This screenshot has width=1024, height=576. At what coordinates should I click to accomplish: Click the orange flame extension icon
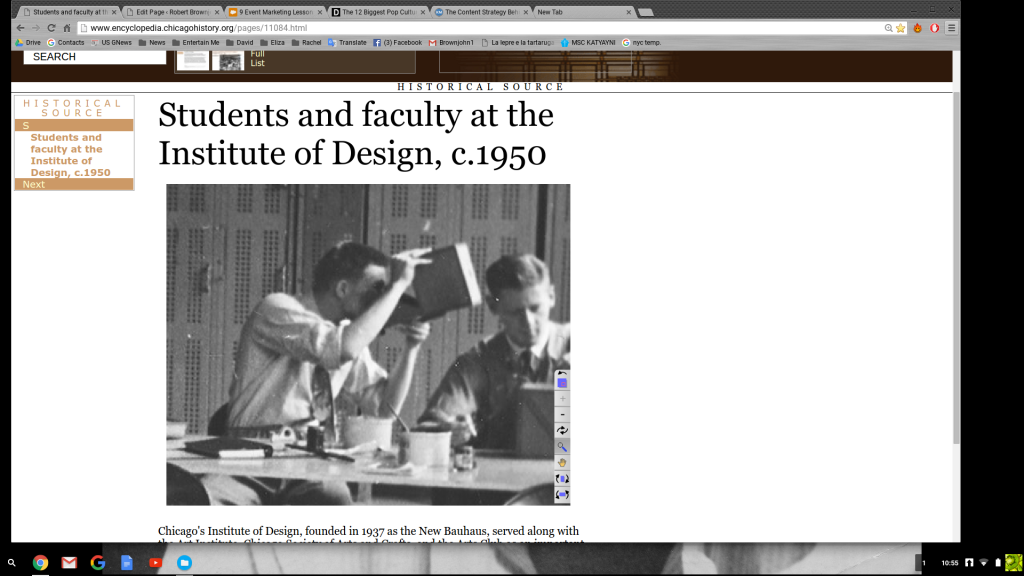point(918,28)
